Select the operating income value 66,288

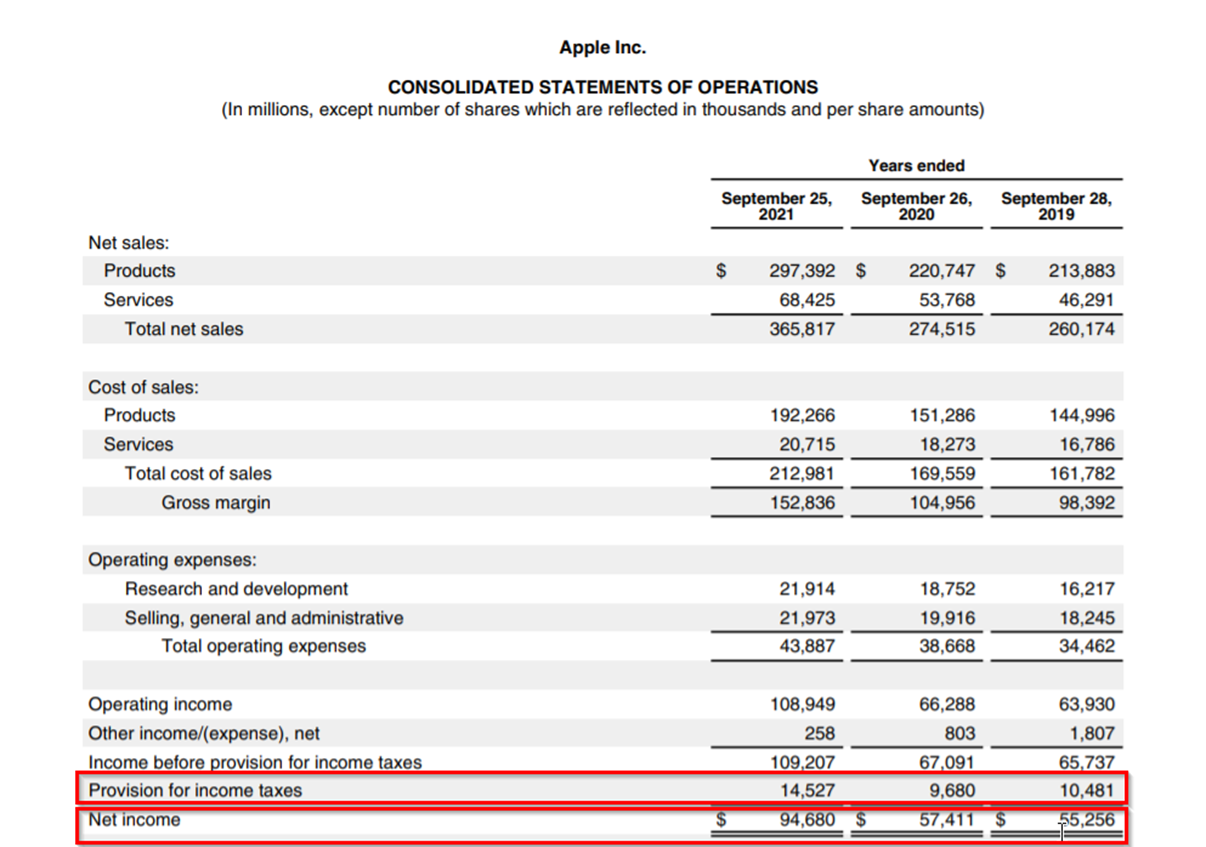(947, 705)
